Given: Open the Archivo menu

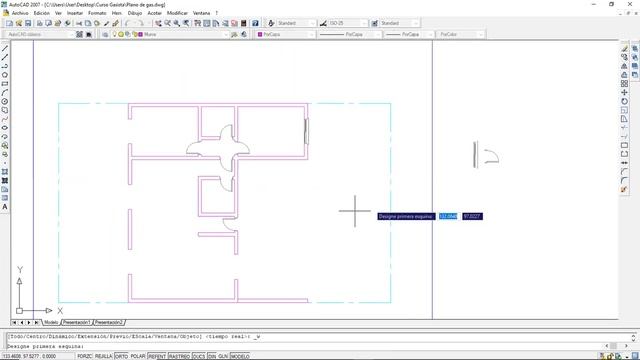Looking at the screenshot, I should coord(20,13).
